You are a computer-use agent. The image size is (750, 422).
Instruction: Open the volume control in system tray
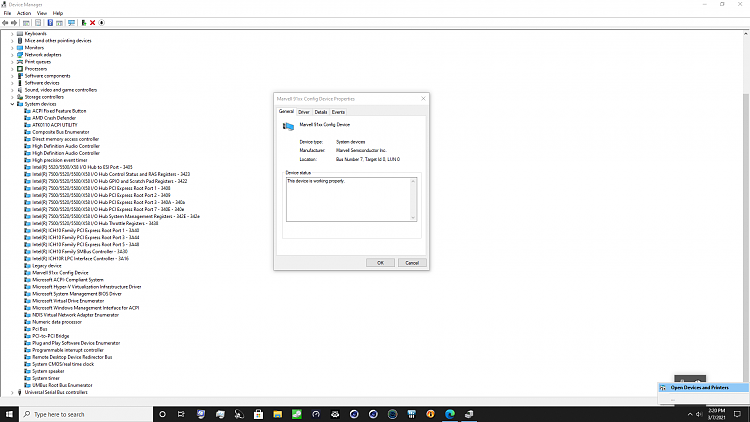[x=699, y=414]
